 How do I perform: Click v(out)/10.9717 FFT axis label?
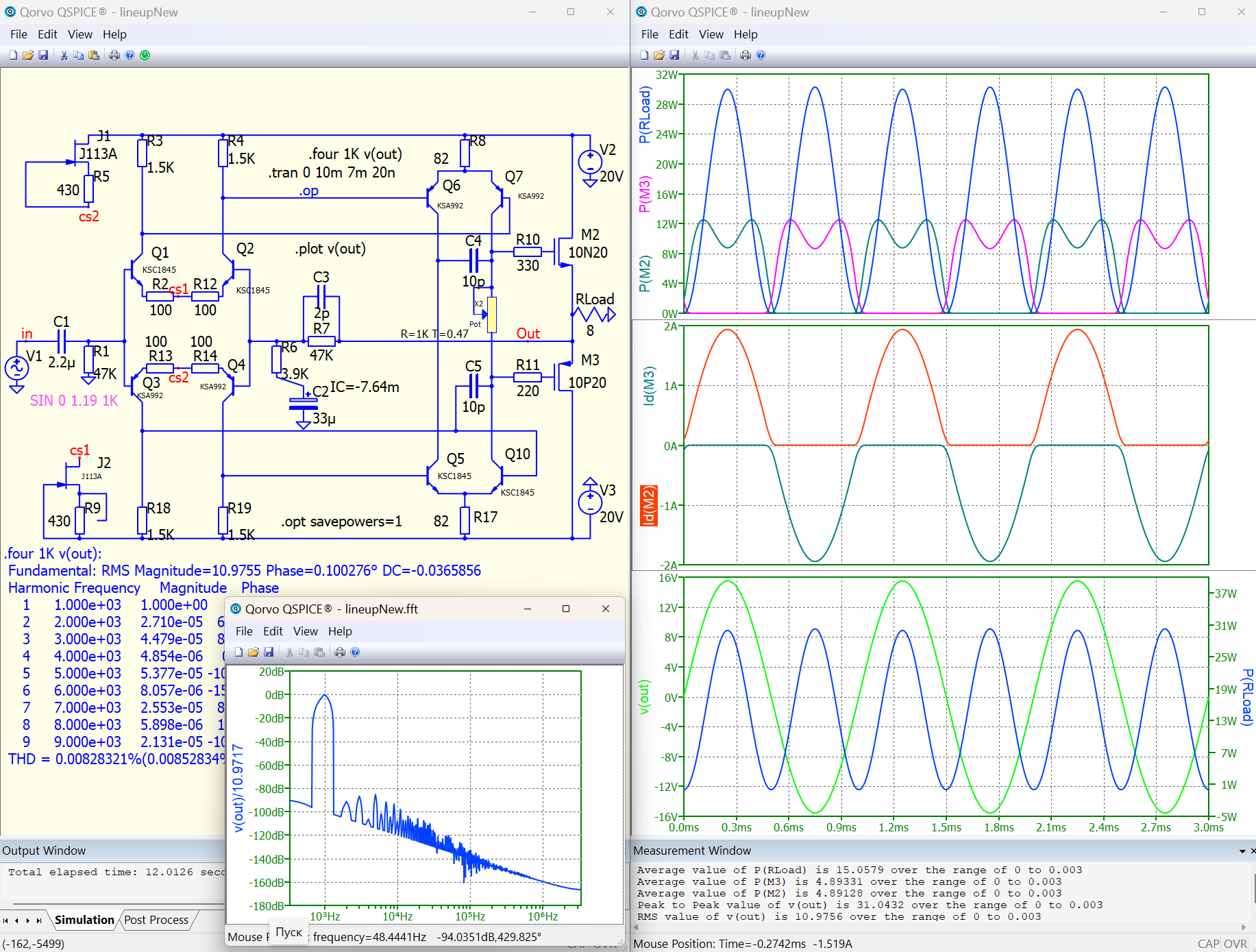click(238, 788)
